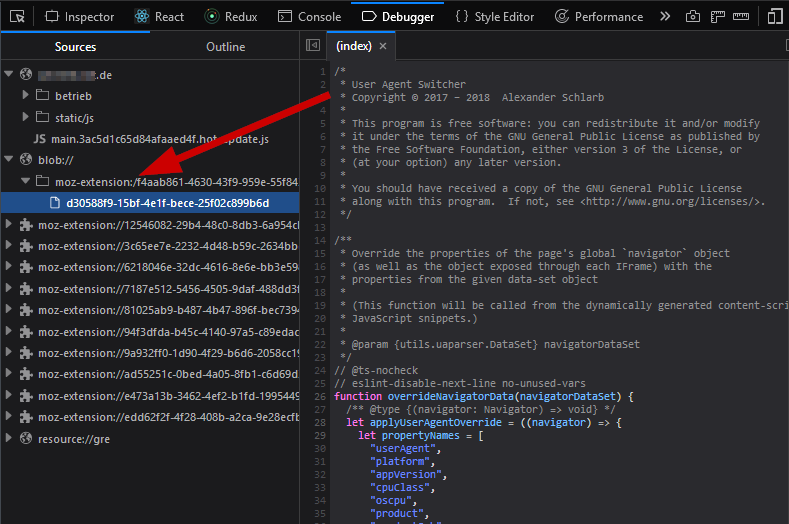This screenshot has width=789, height=524.
Task: Click line number 14 in gutter
Action: tap(320, 241)
